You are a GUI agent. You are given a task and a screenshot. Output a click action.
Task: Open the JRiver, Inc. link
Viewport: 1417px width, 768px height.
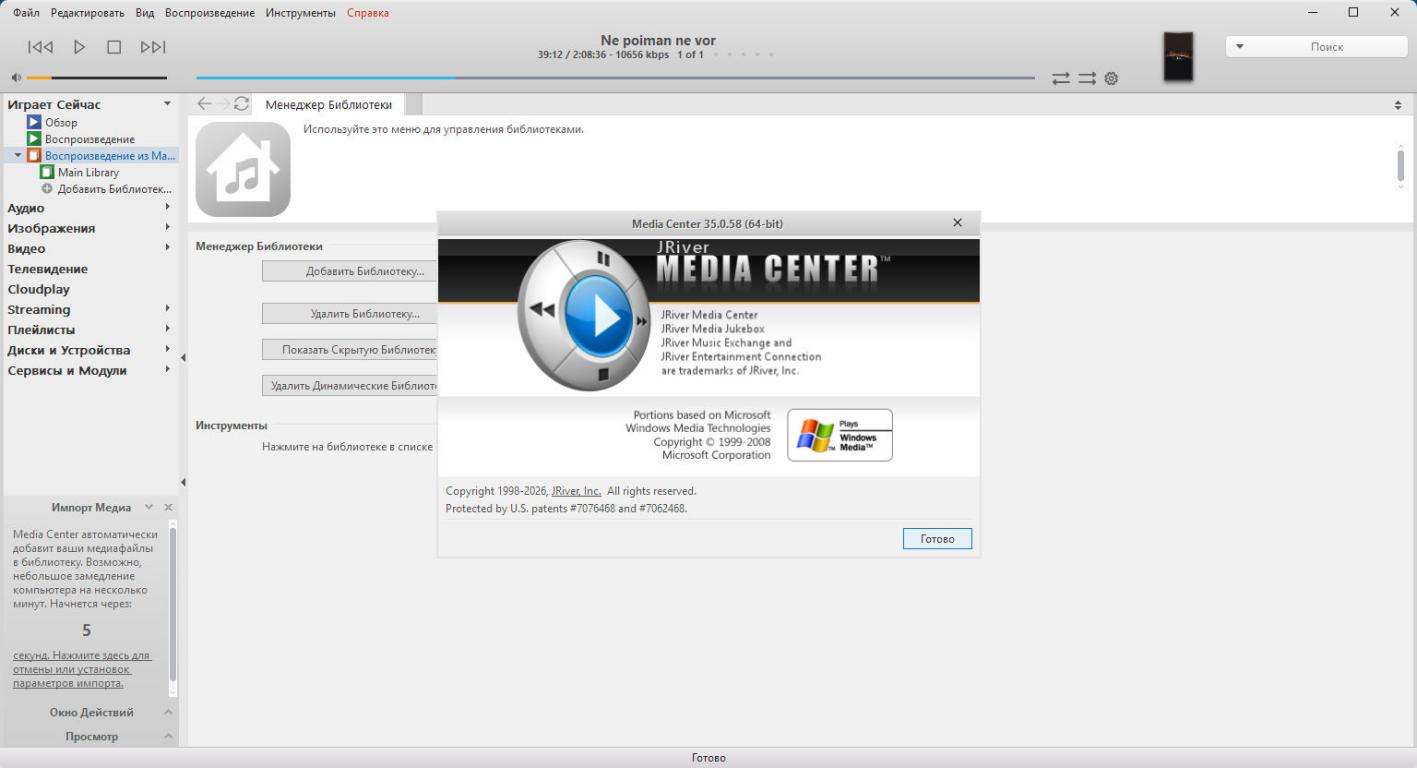pos(576,491)
